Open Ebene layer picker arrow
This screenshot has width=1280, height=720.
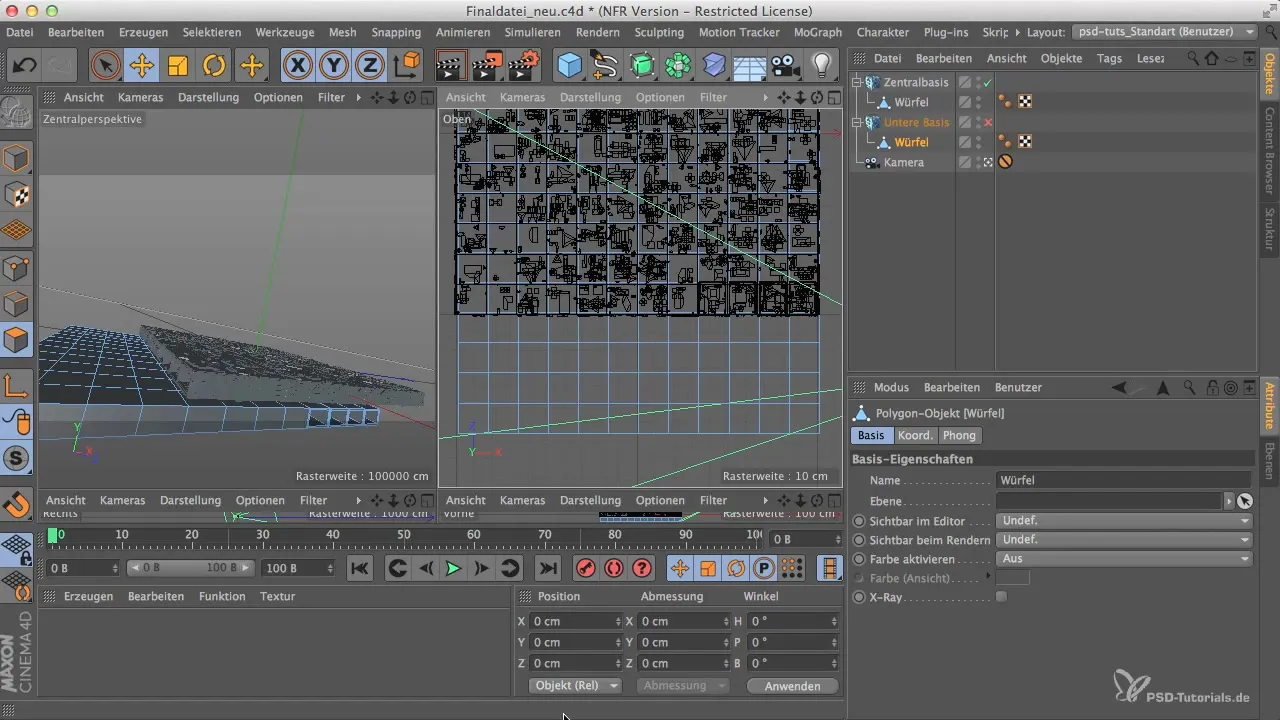1229,501
